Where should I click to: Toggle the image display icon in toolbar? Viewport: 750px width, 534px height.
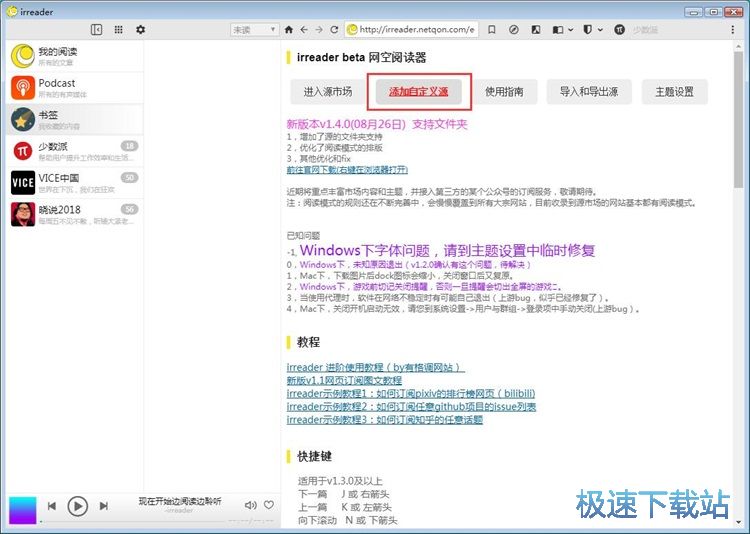pos(536,30)
